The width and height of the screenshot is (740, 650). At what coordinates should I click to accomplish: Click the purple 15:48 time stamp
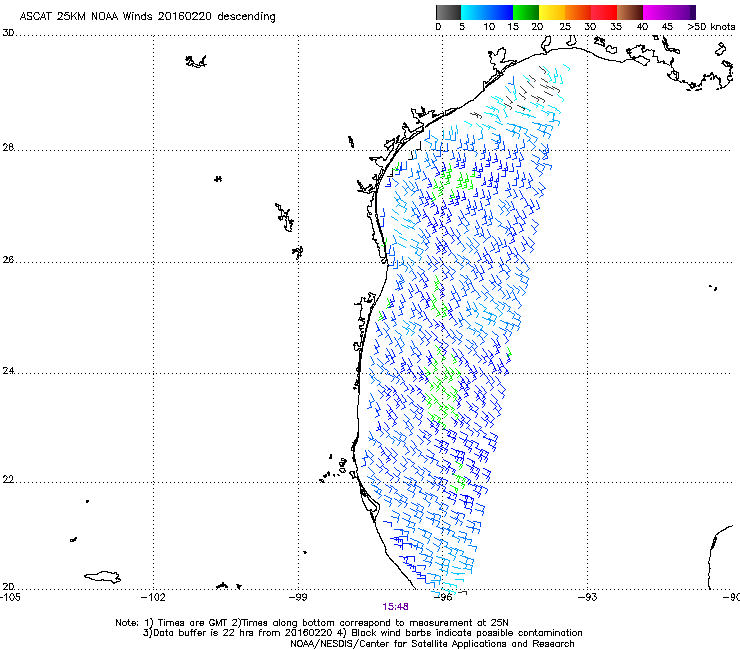395,607
